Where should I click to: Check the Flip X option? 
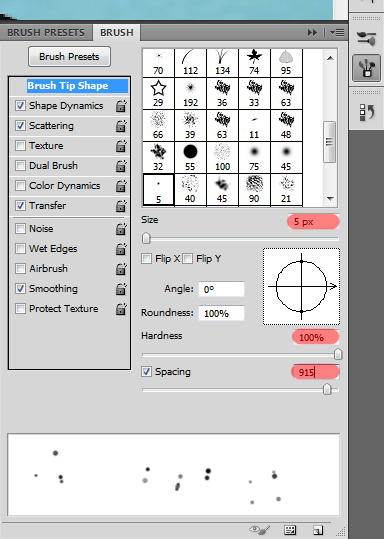[146, 258]
